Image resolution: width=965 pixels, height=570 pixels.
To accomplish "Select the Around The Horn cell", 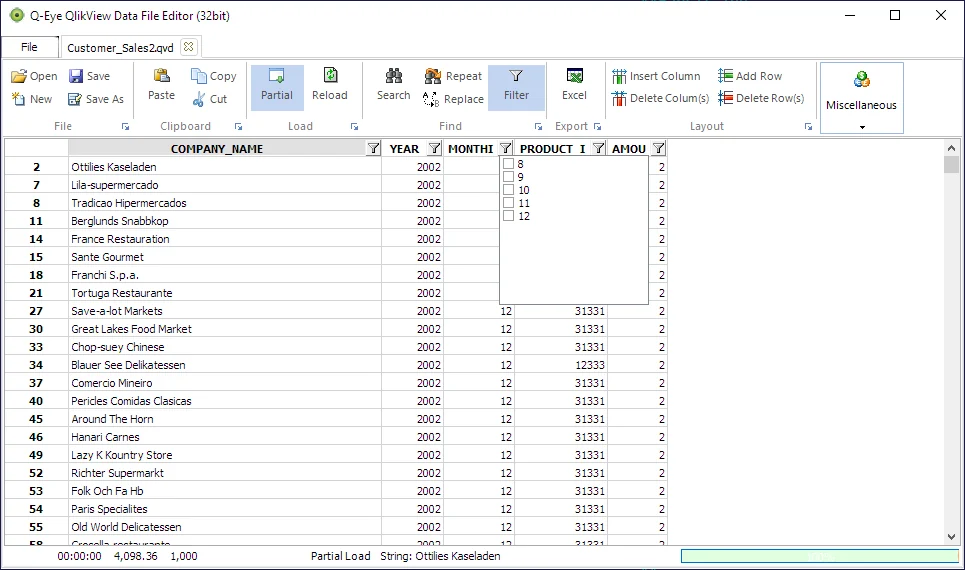I will (x=225, y=419).
